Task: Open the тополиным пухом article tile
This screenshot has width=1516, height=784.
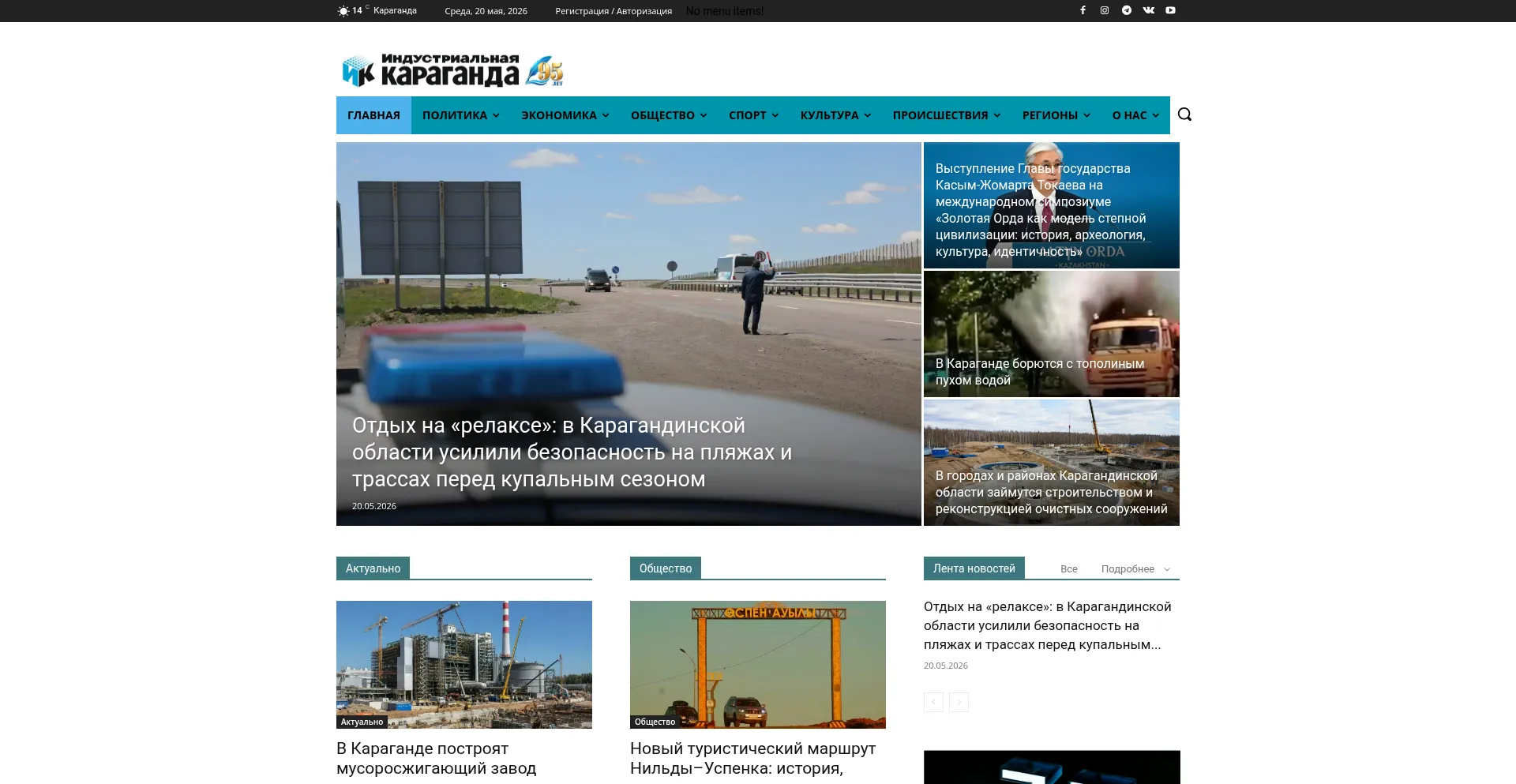Action: 1052,334
